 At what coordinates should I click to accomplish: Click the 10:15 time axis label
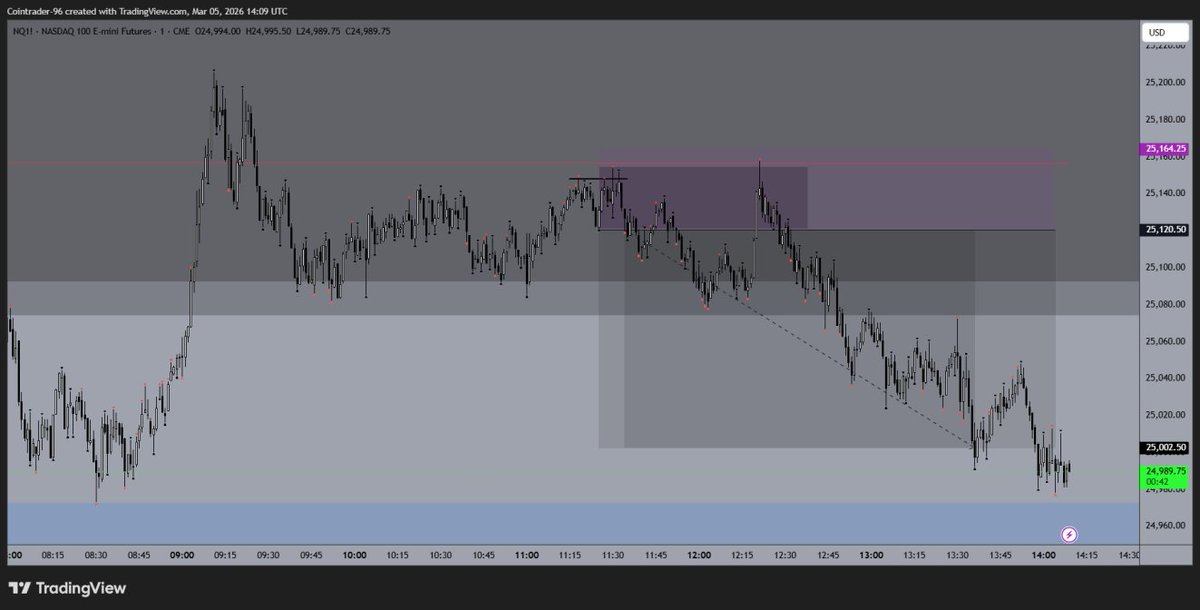[x=398, y=555]
